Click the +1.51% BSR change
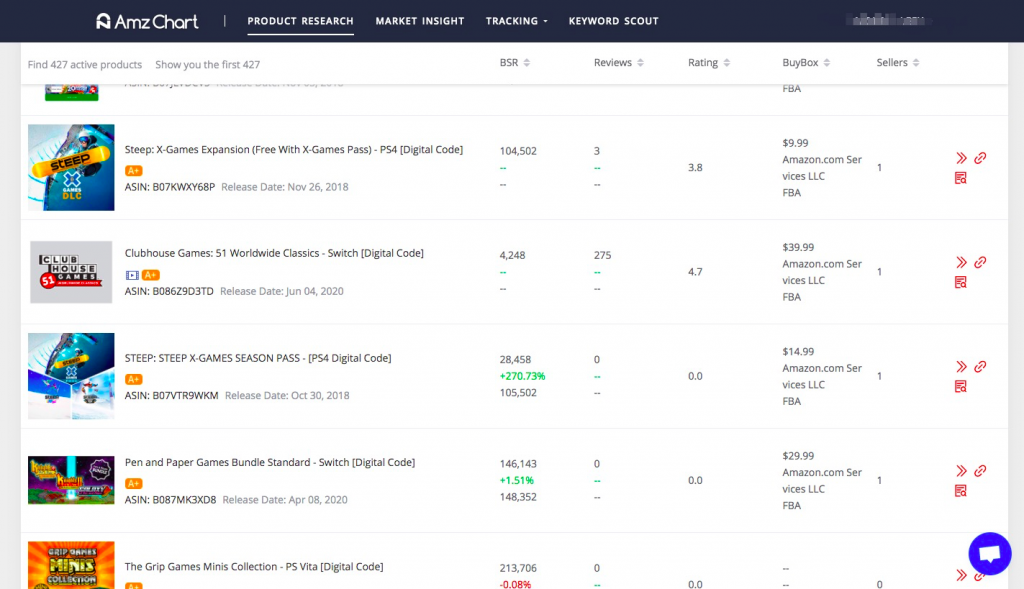Viewport: 1024px width, 589px height. [x=517, y=481]
